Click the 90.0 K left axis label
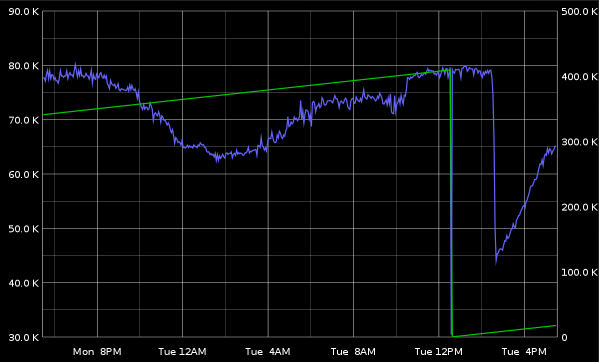This screenshot has height=362, width=599. [x=23, y=12]
